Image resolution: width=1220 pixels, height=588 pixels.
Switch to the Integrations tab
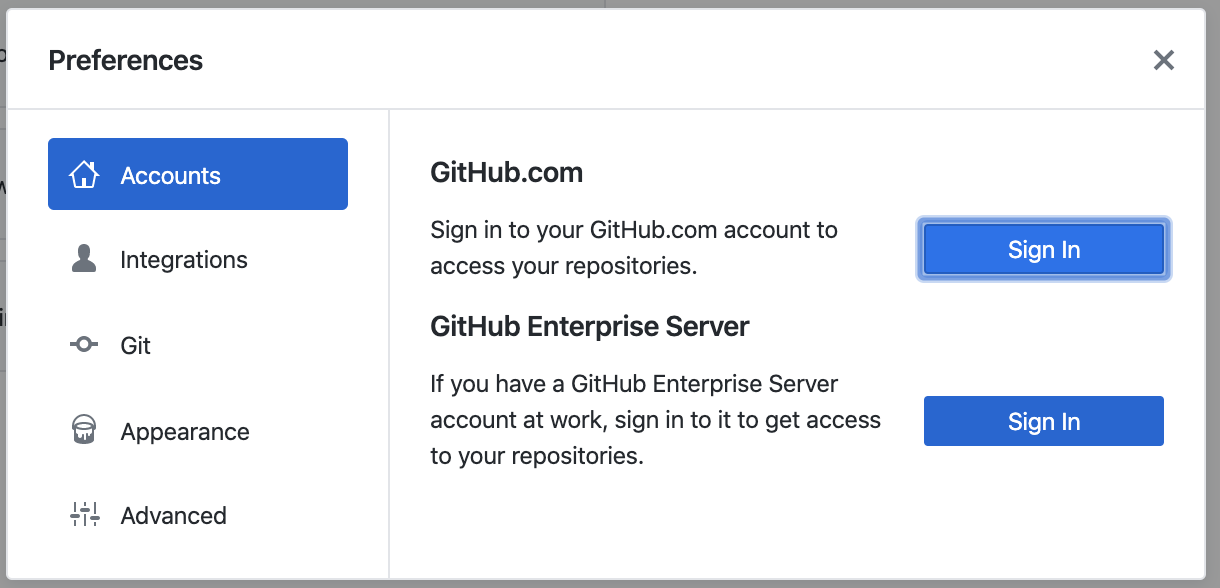click(x=184, y=260)
